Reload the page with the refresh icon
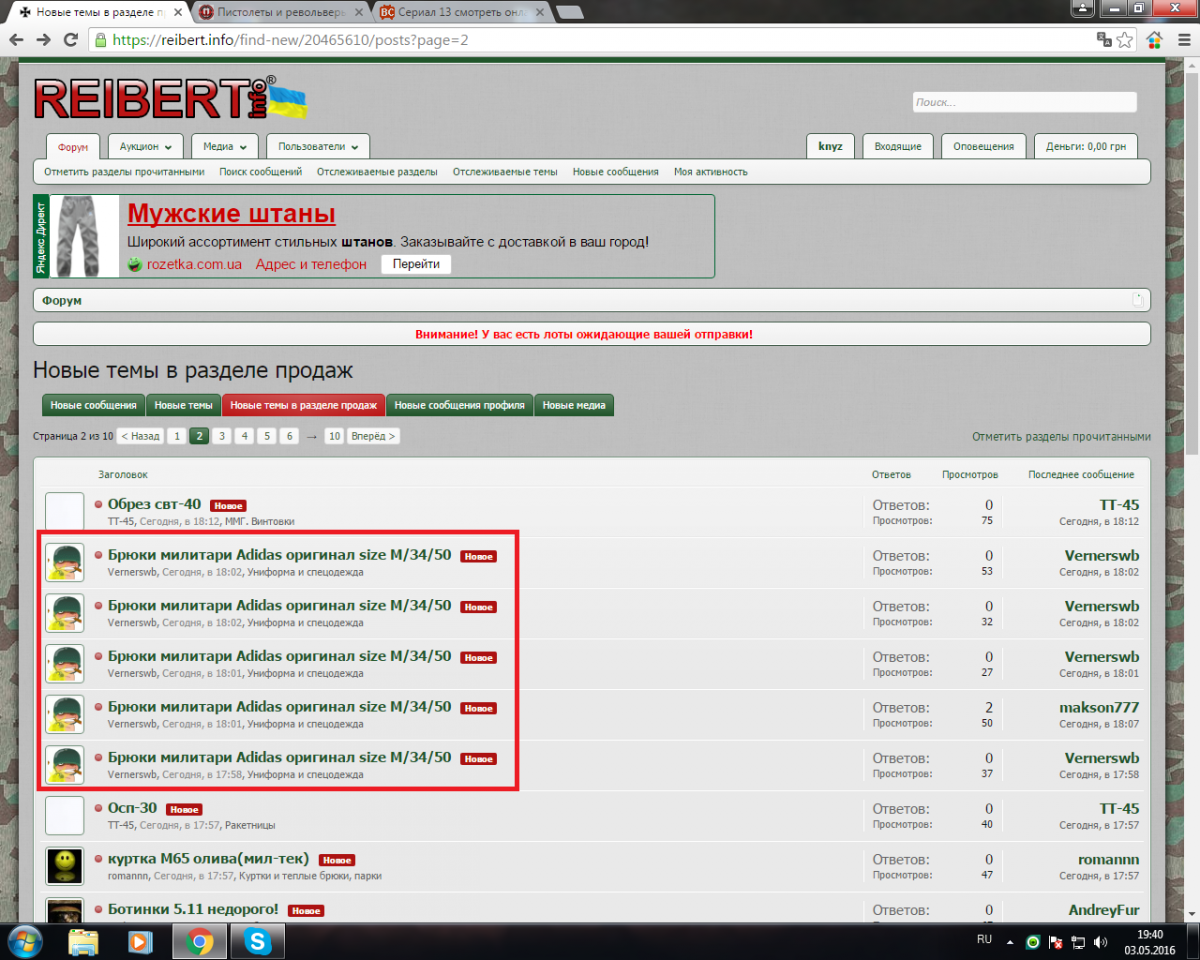Viewport: 1200px width, 960px height. [x=70, y=40]
